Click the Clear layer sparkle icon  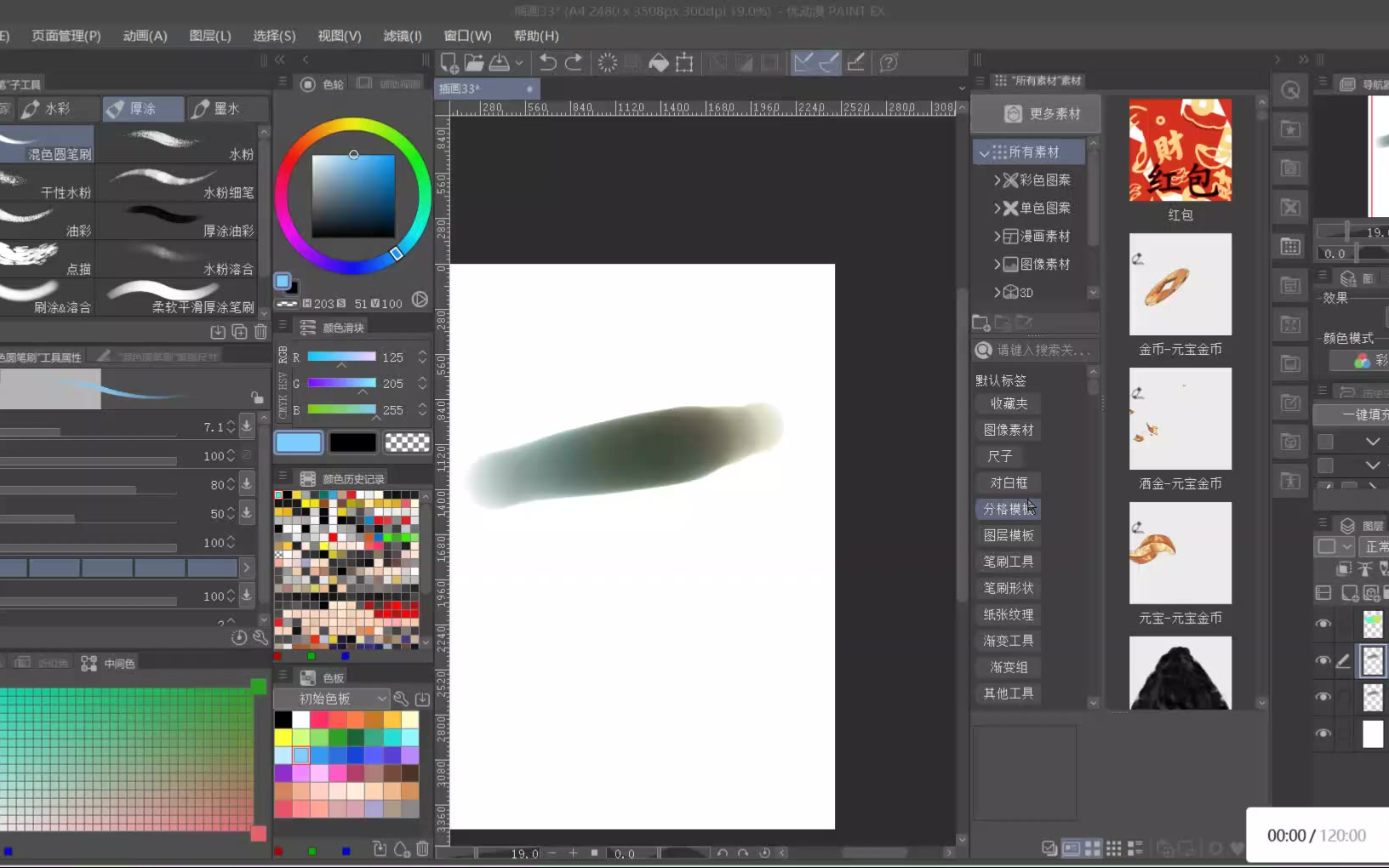pos(607,63)
